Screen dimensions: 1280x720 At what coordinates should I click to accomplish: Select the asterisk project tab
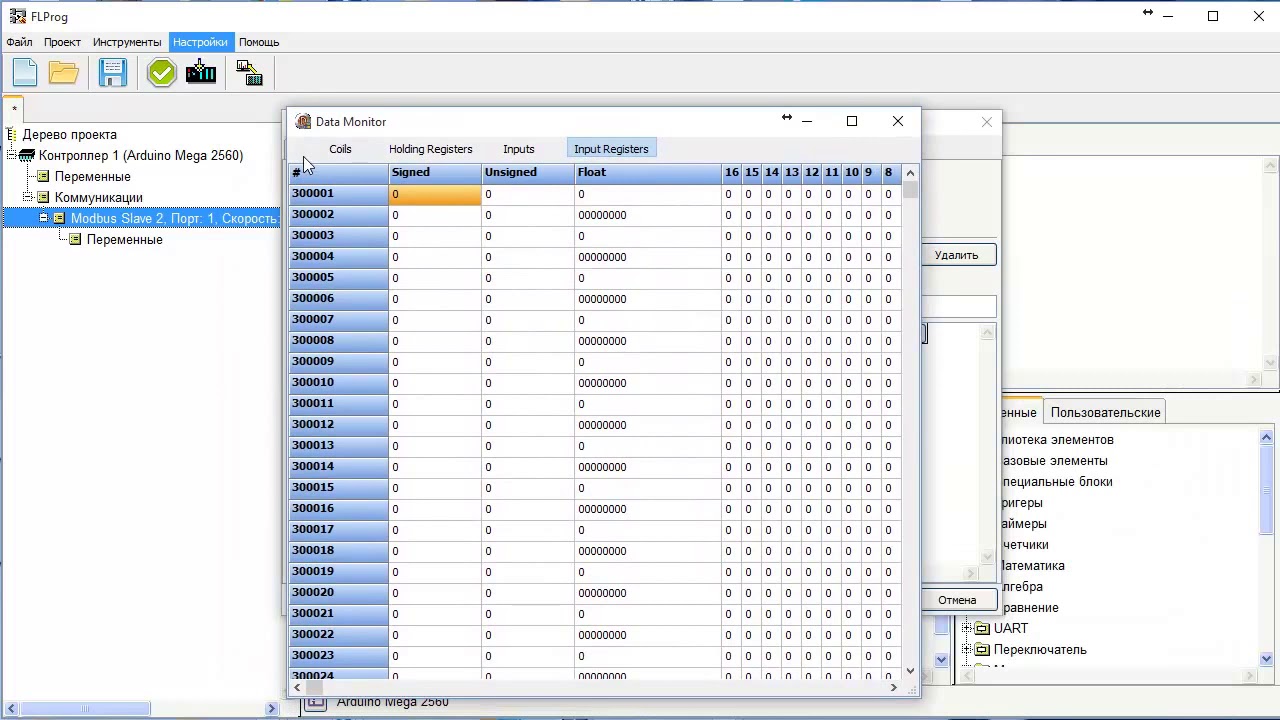click(14, 109)
